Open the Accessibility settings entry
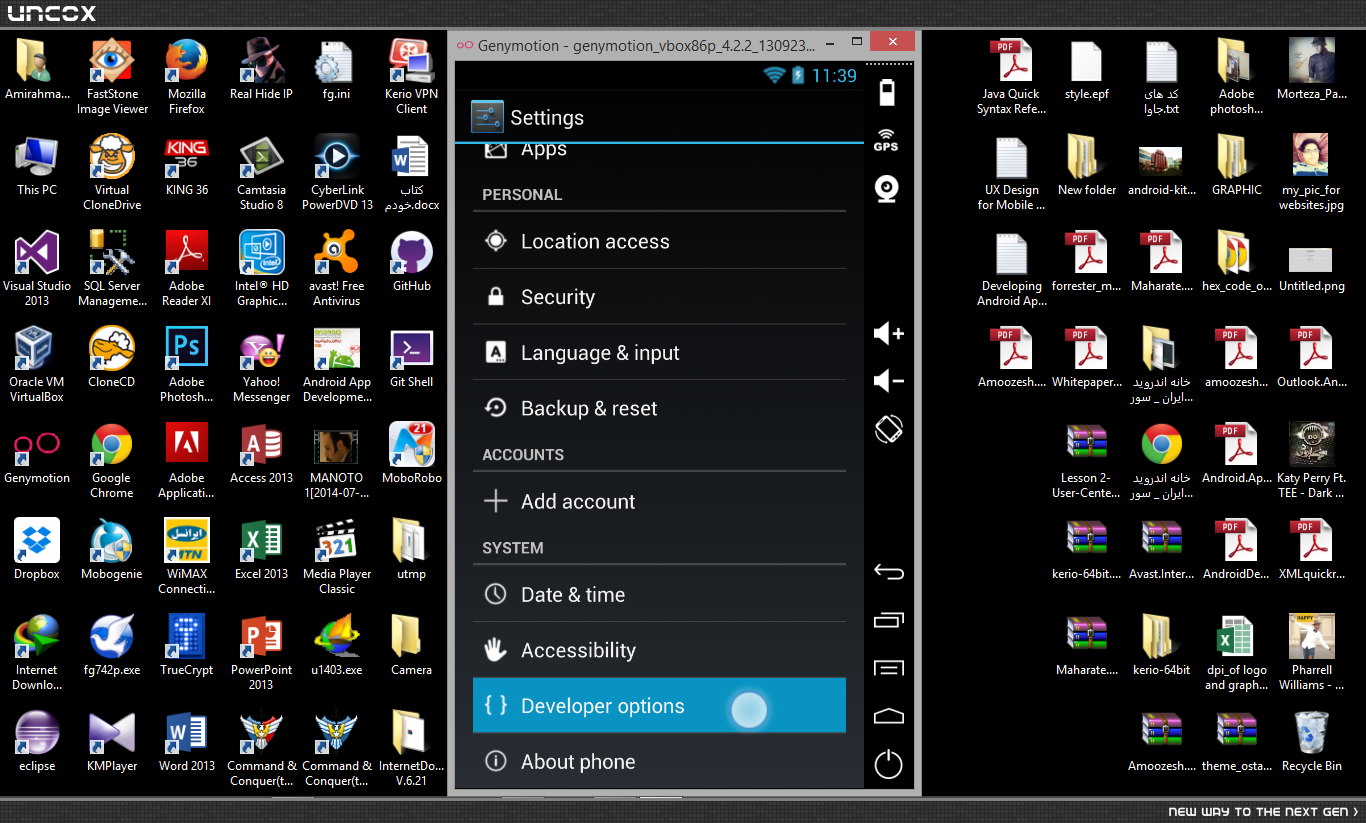 [659, 650]
